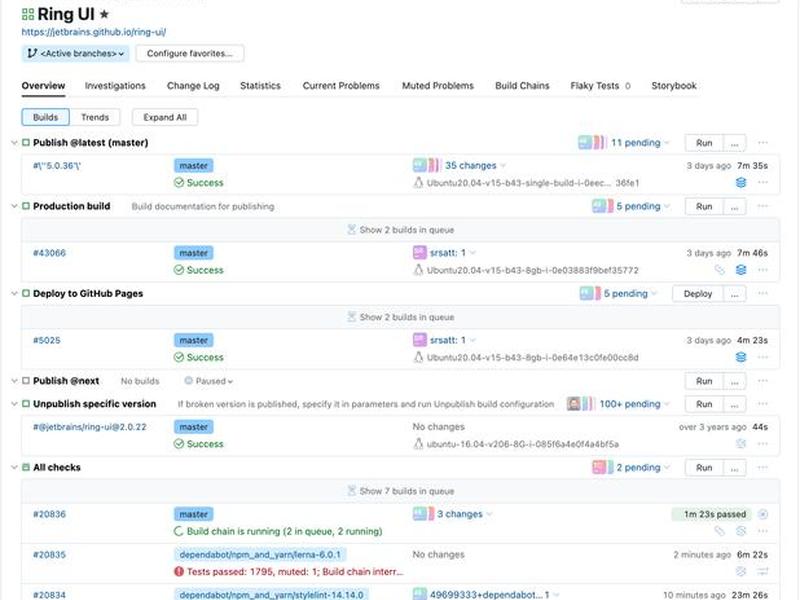This screenshot has height=600, width=800.
Task: Open the ellipsis menu for Deploy to GitHub Pages
Action: 763,293
